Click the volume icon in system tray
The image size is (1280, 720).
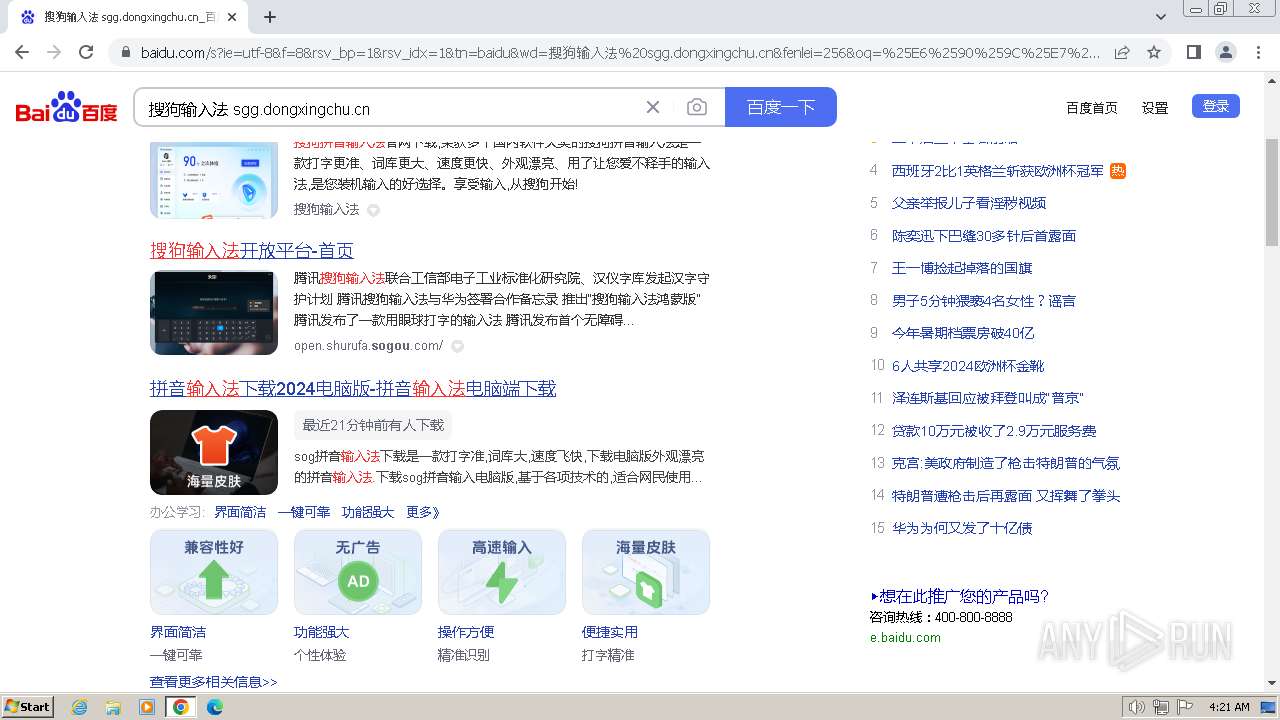tap(1136, 707)
